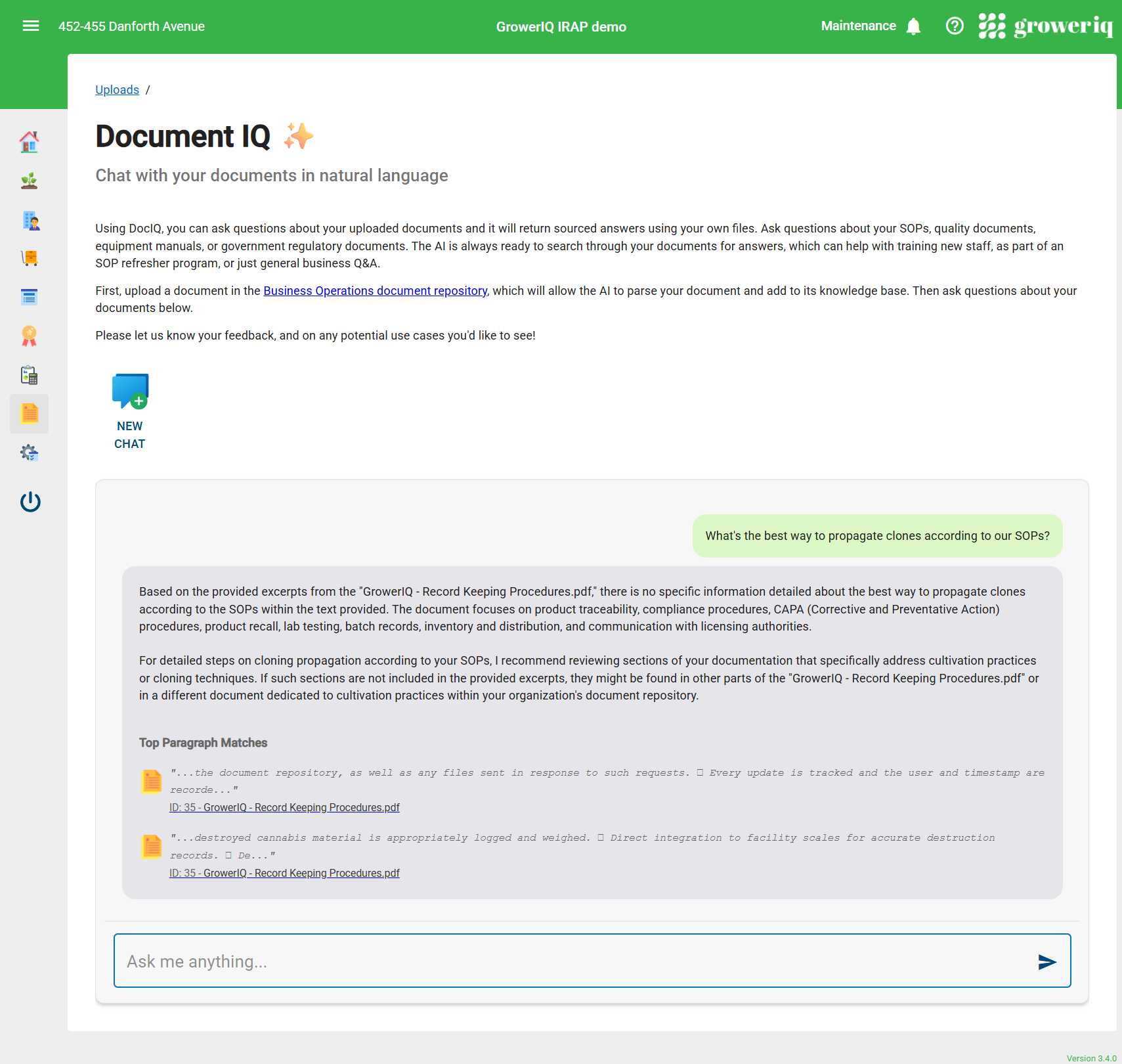Open the clipboard calculator sidebar icon
This screenshot has width=1122, height=1064.
(30, 375)
